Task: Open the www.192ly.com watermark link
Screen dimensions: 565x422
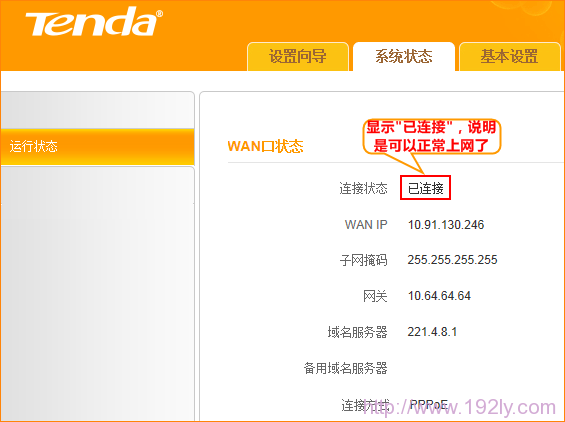Action: pos(459,408)
